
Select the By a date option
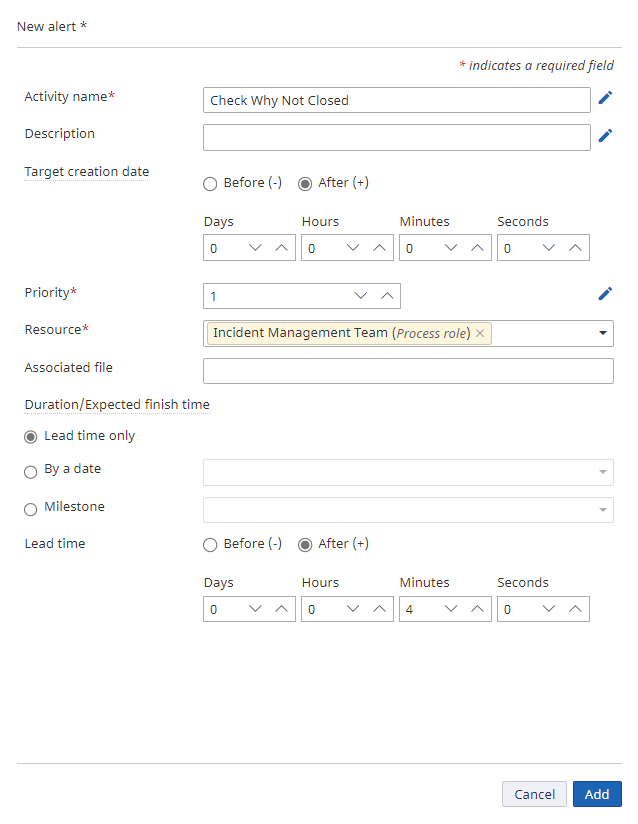coord(30,470)
